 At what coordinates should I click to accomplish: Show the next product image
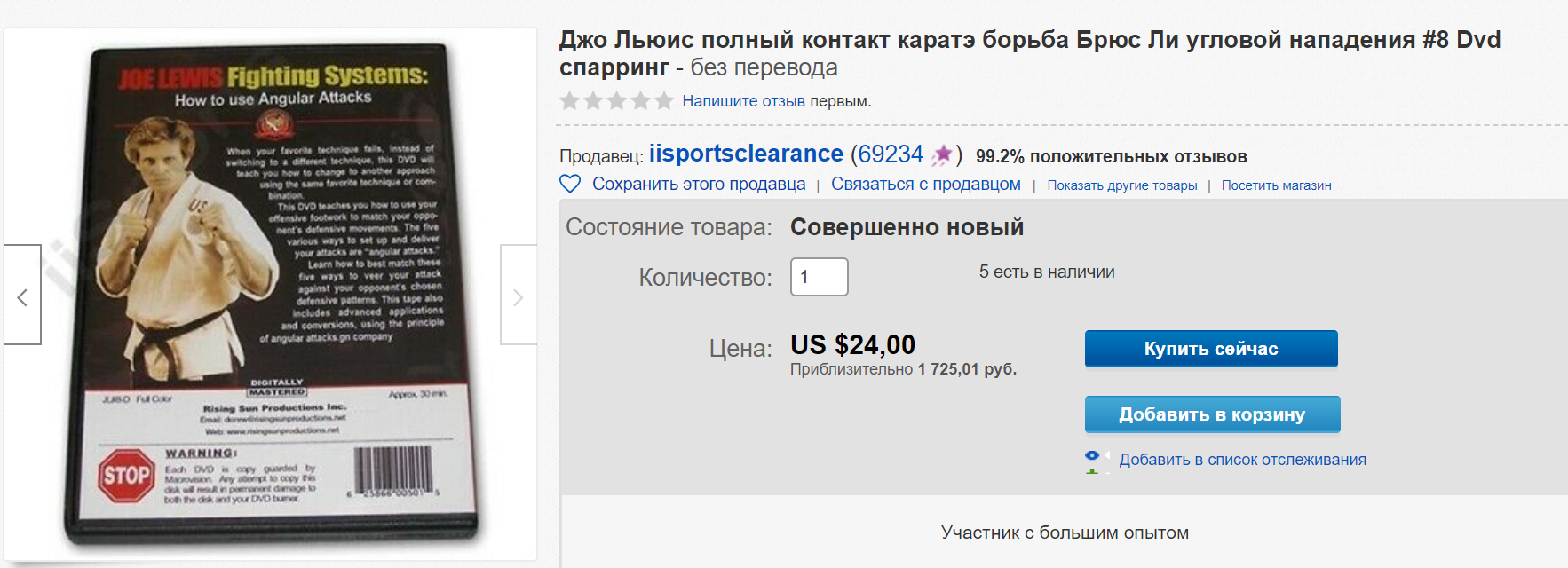coord(519,296)
